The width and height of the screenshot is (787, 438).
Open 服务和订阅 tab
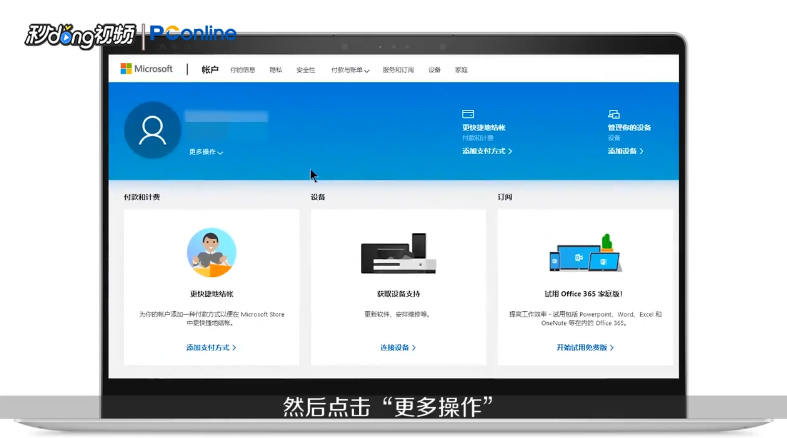click(398, 70)
